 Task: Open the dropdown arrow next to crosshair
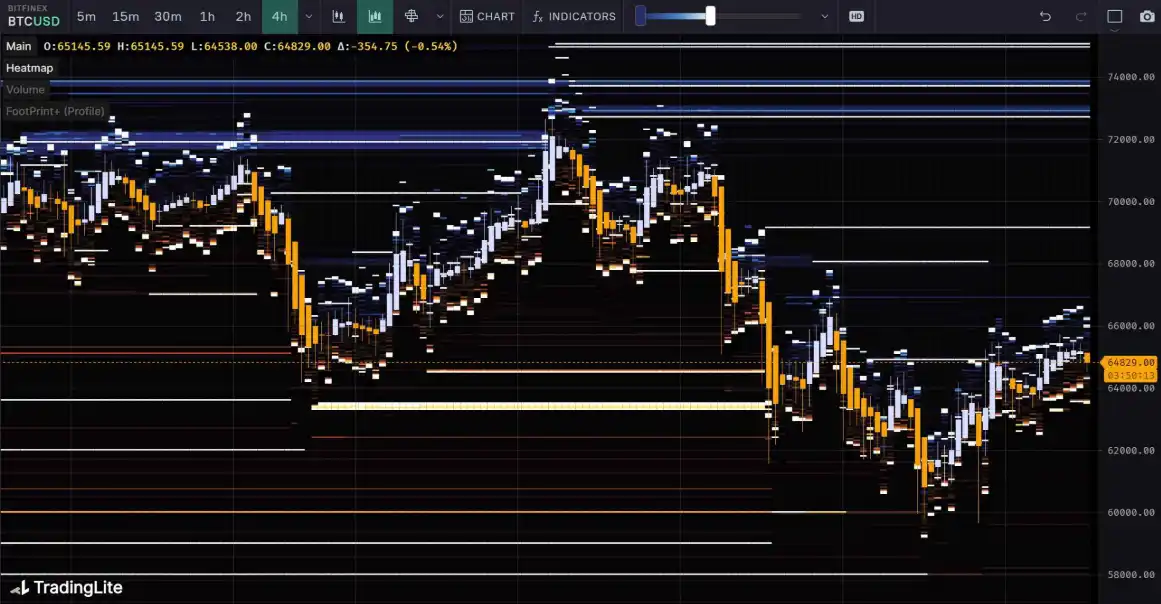(x=440, y=16)
